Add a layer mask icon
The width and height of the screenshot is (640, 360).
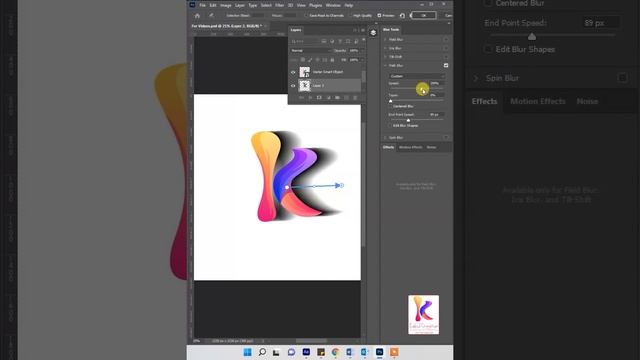pyautogui.click(x=319, y=98)
